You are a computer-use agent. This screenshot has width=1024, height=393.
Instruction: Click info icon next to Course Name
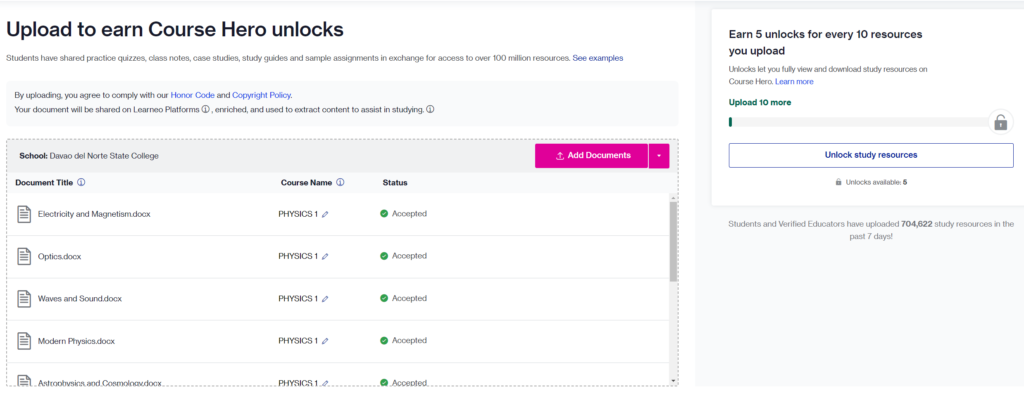tap(340, 182)
